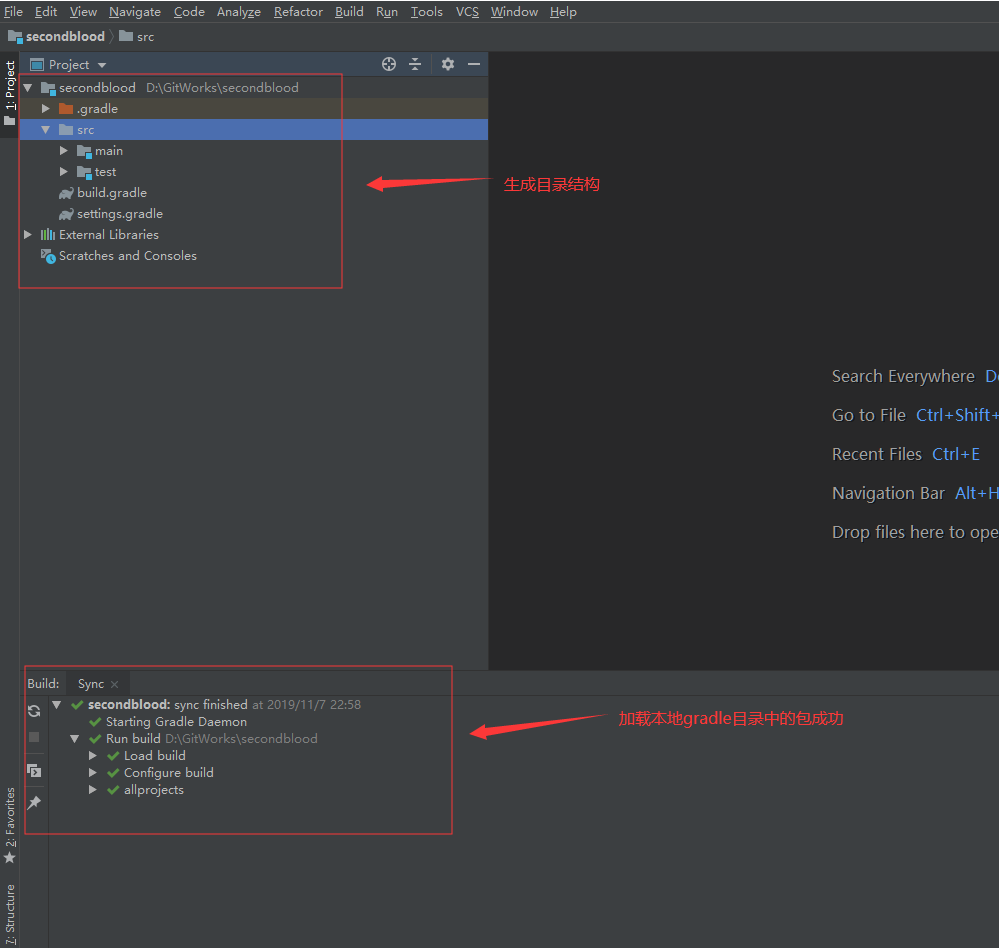Screen dimensions: 999x948
Task: Click the rerun sync refresh icon in Build panel
Action: coord(34,711)
